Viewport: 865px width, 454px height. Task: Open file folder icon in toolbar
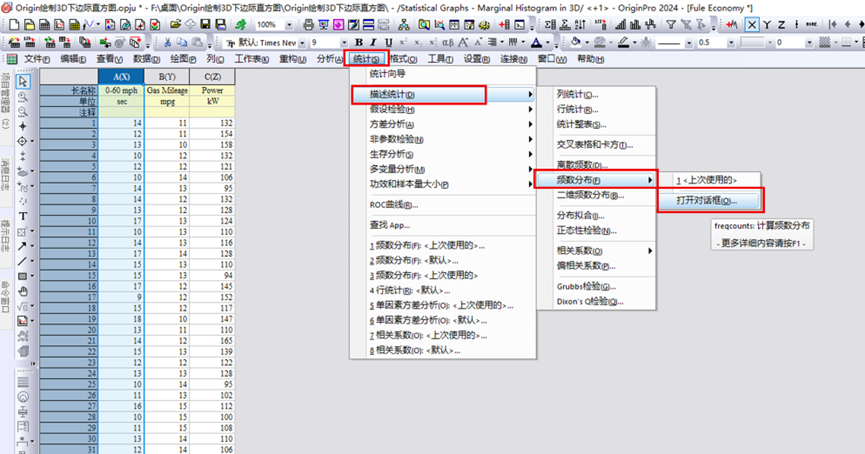click(175, 25)
